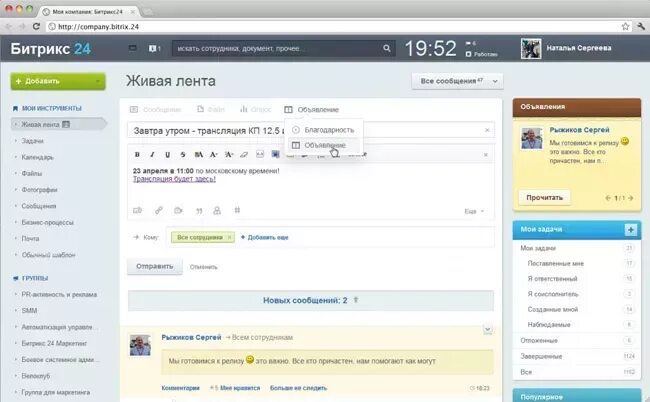Open the browser wrench settings menu
Viewport: 650px width, 402px height.
pyautogui.click(x=641, y=27)
